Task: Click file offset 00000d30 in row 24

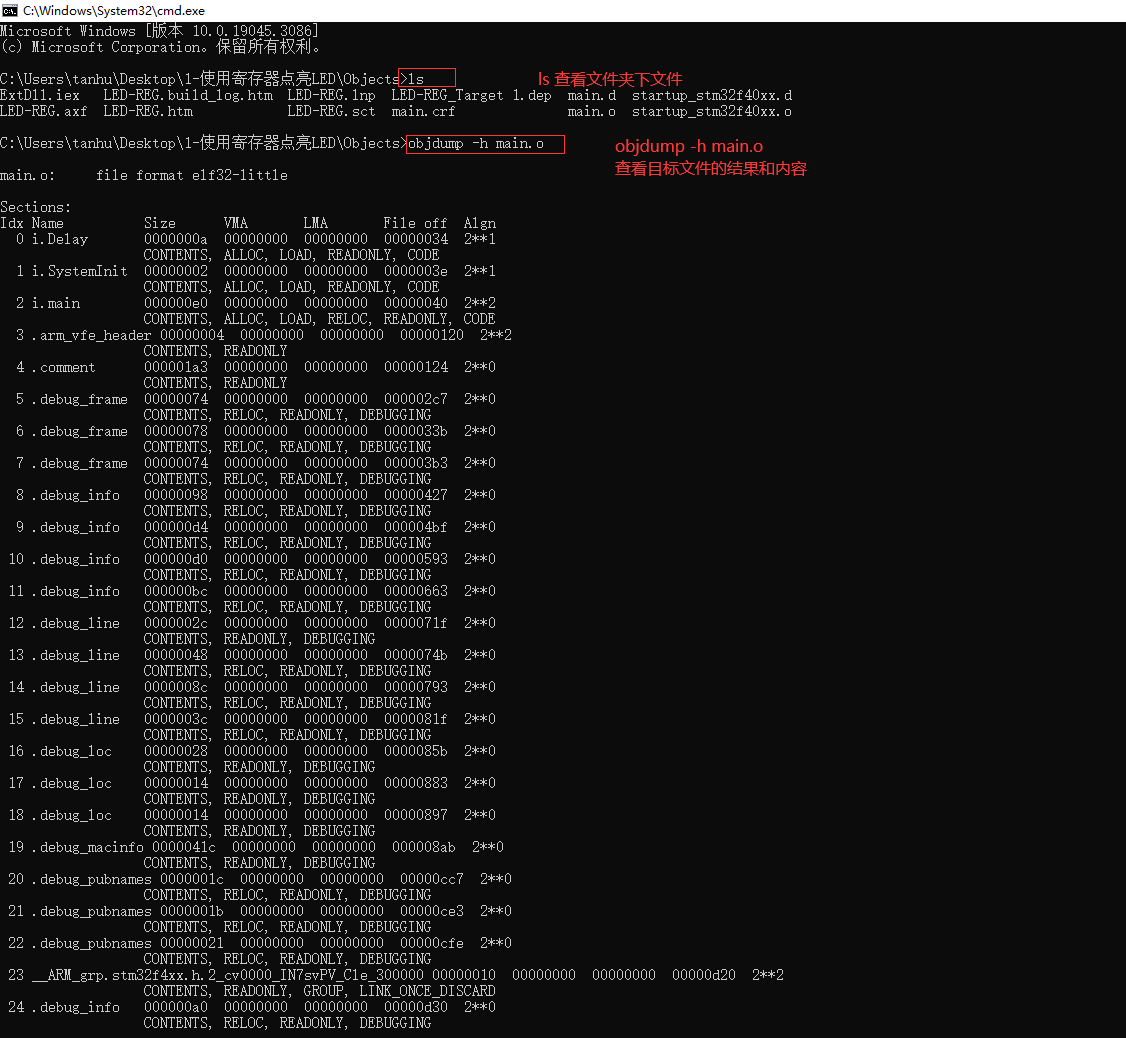Action: (416, 1008)
